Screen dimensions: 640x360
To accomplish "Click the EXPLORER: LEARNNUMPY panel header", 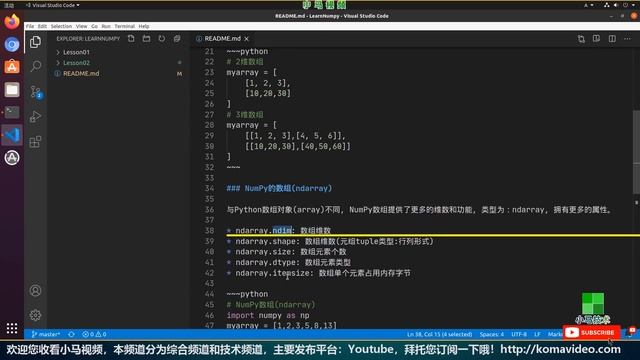I will coord(88,39).
